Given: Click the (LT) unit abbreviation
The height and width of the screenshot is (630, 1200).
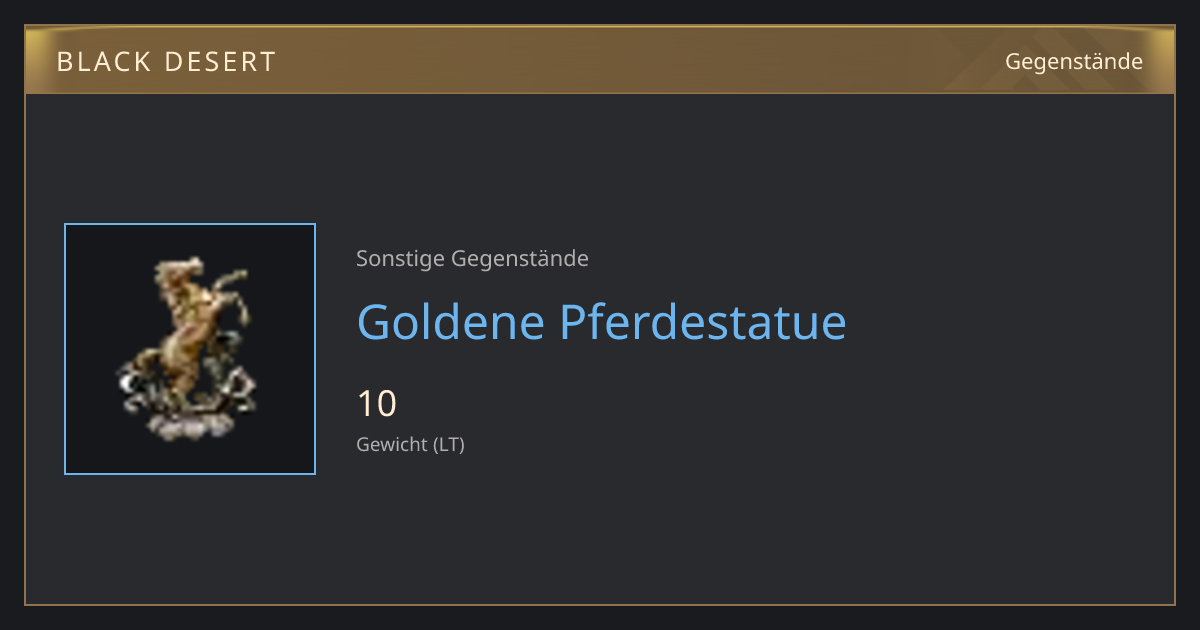Looking at the screenshot, I should point(448,445).
